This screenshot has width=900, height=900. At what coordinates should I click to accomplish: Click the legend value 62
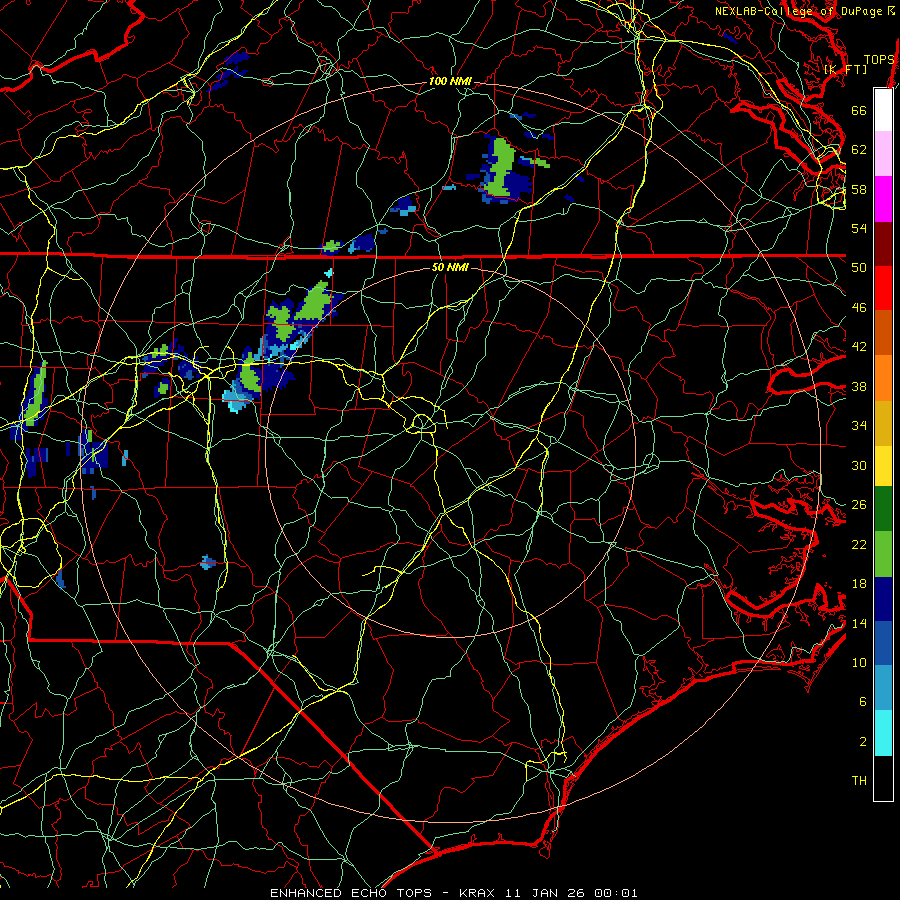click(859, 150)
